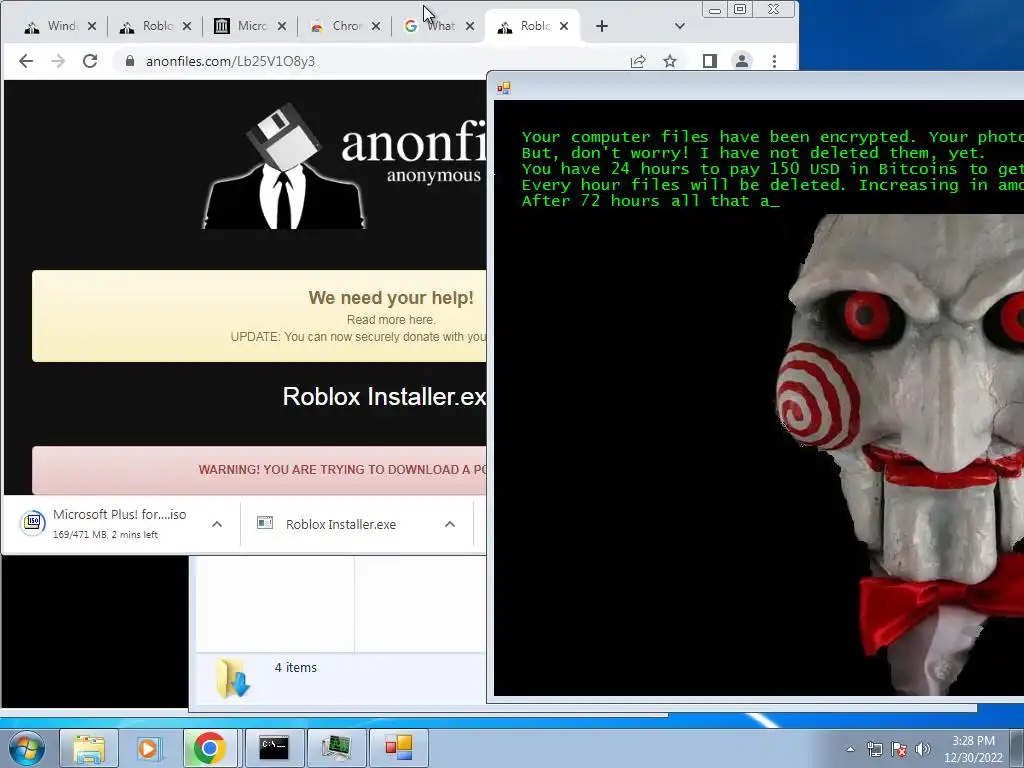
Task: Click the ransomware app taskbar icon
Action: 398,748
